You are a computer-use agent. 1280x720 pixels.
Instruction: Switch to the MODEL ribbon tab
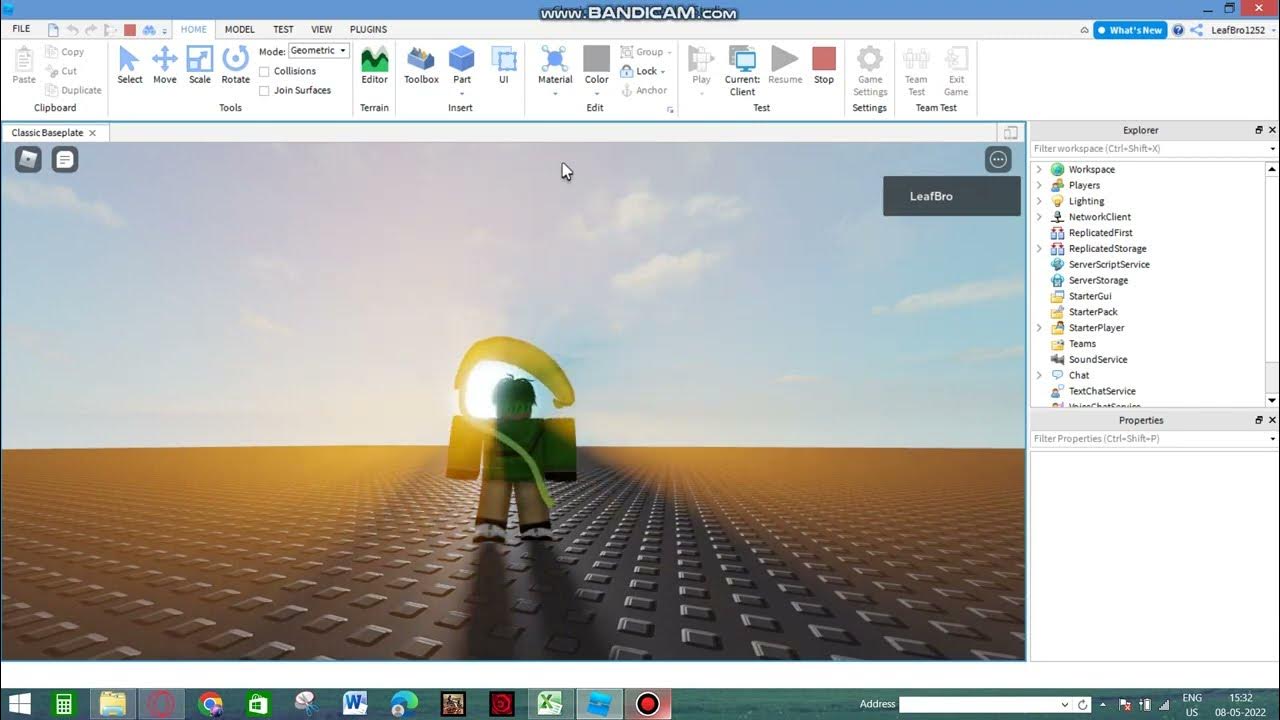coord(240,30)
